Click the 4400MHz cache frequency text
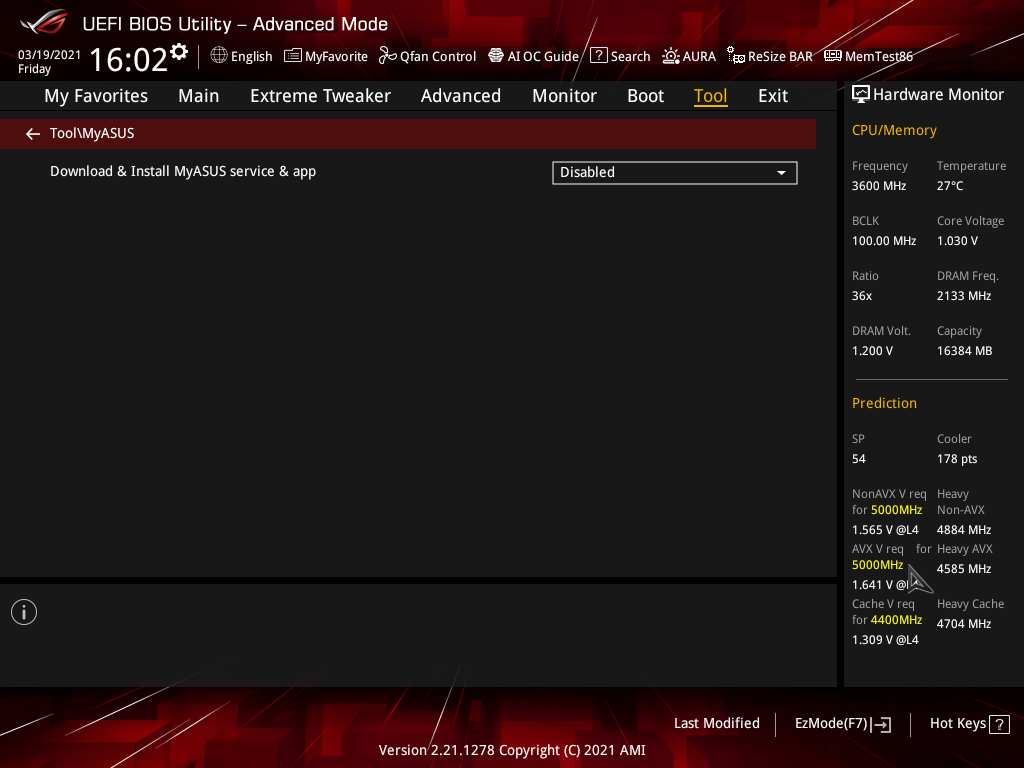This screenshot has height=768, width=1024. 896,620
